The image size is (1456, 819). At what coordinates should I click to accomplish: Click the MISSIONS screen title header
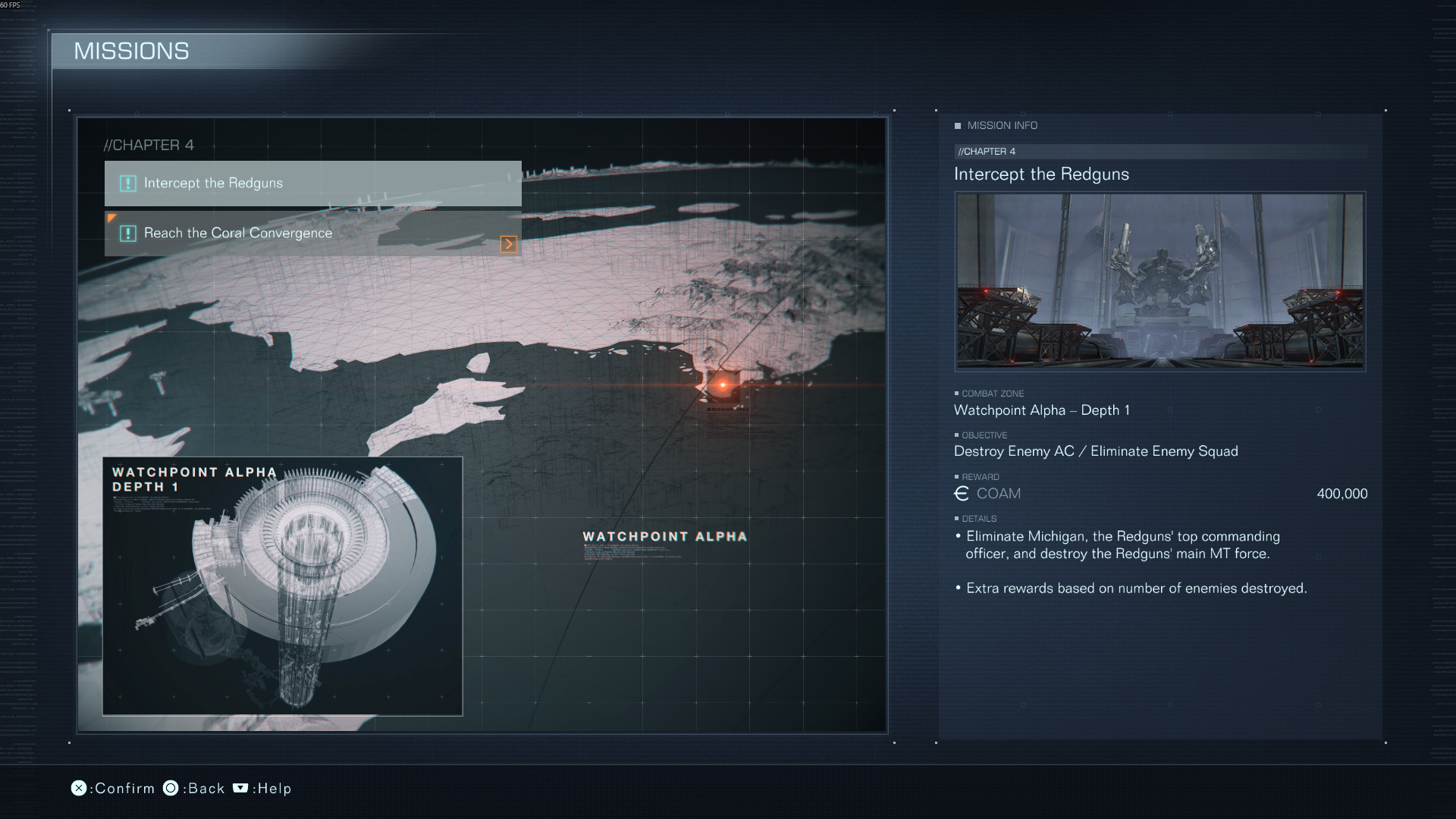point(132,51)
